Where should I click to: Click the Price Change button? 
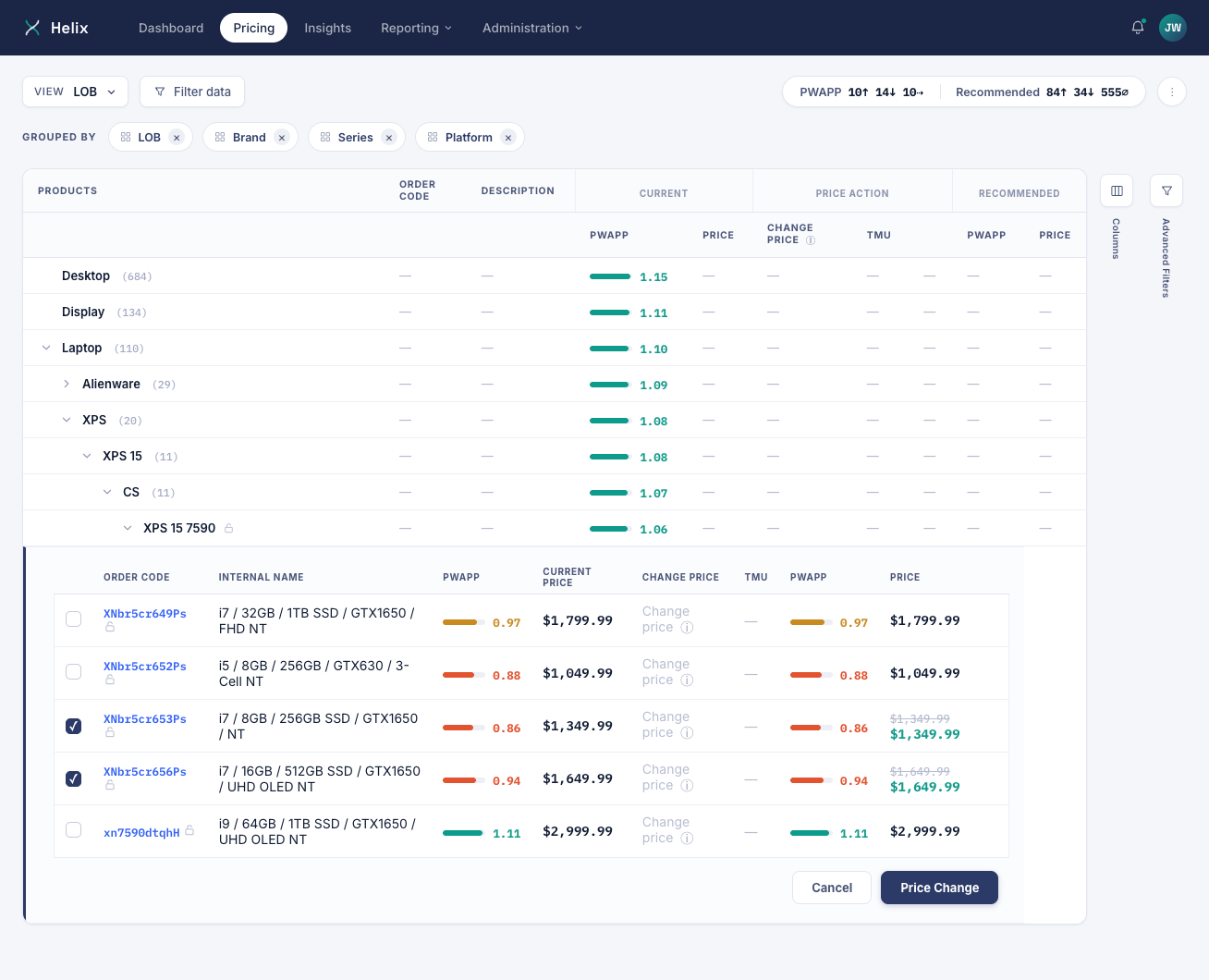[939, 888]
